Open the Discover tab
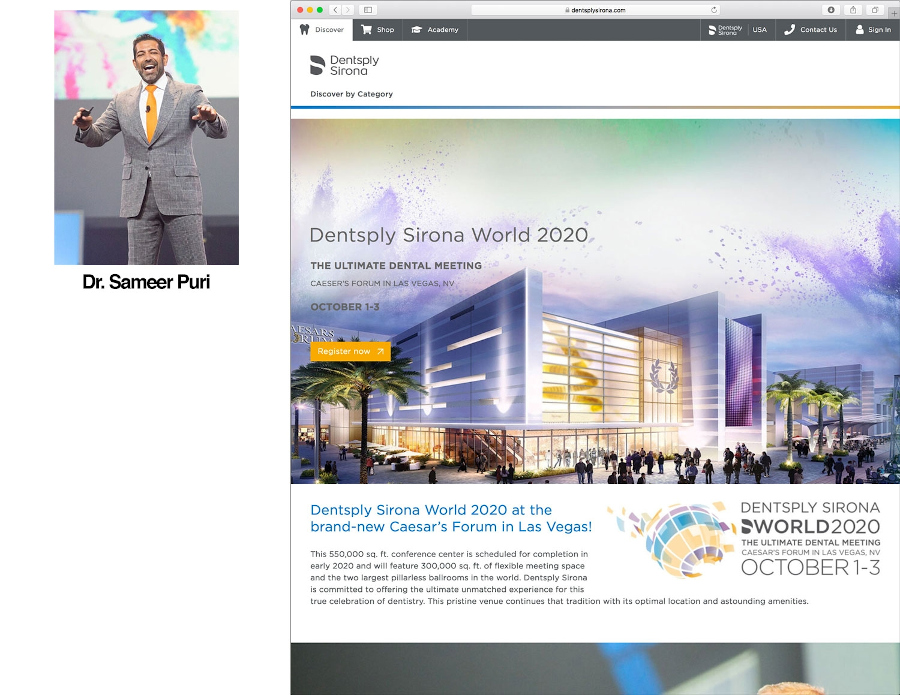The width and height of the screenshot is (900, 695). pyautogui.click(x=322, y=29)
